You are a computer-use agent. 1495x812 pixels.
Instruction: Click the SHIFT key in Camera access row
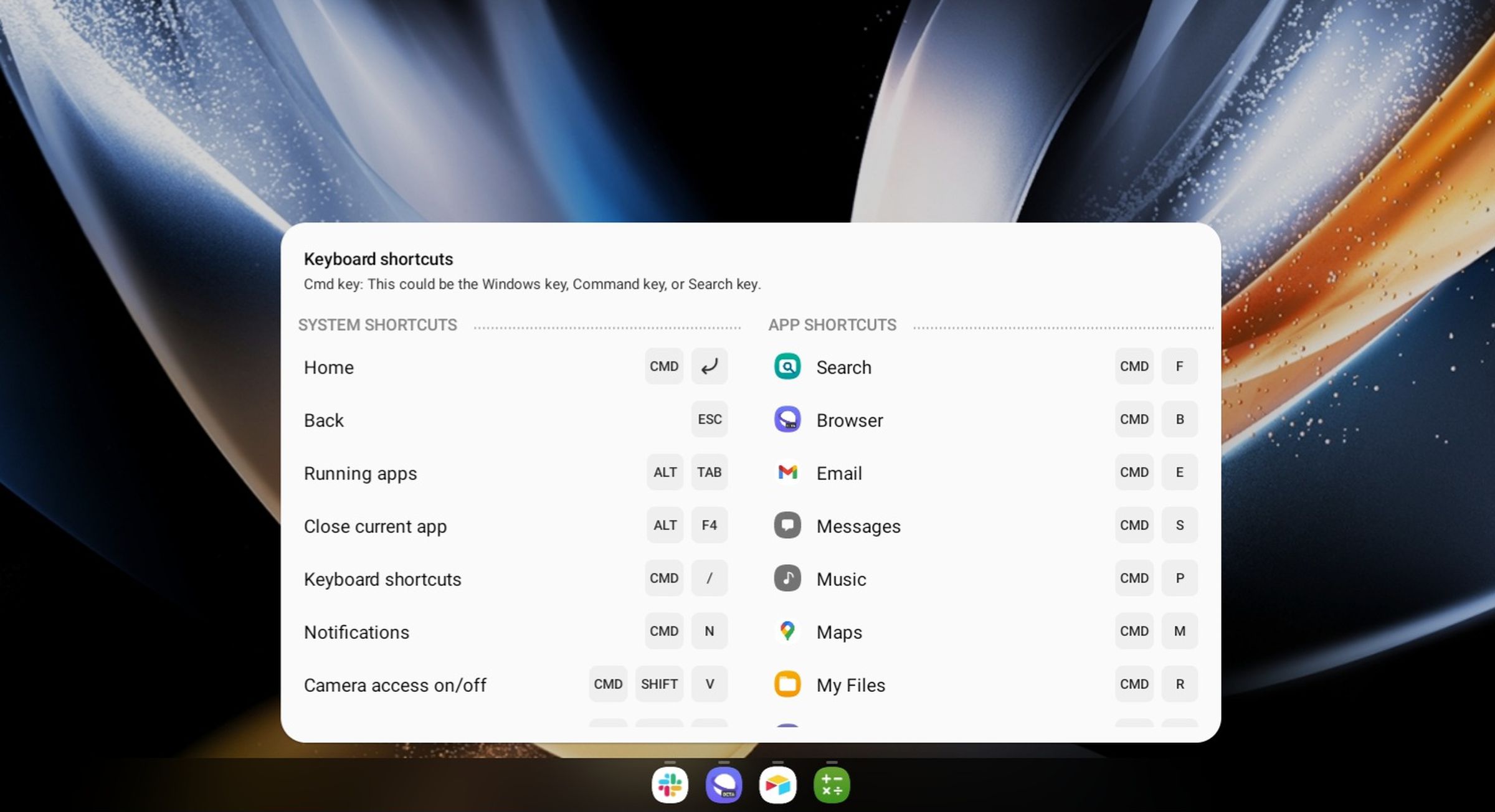659,684
